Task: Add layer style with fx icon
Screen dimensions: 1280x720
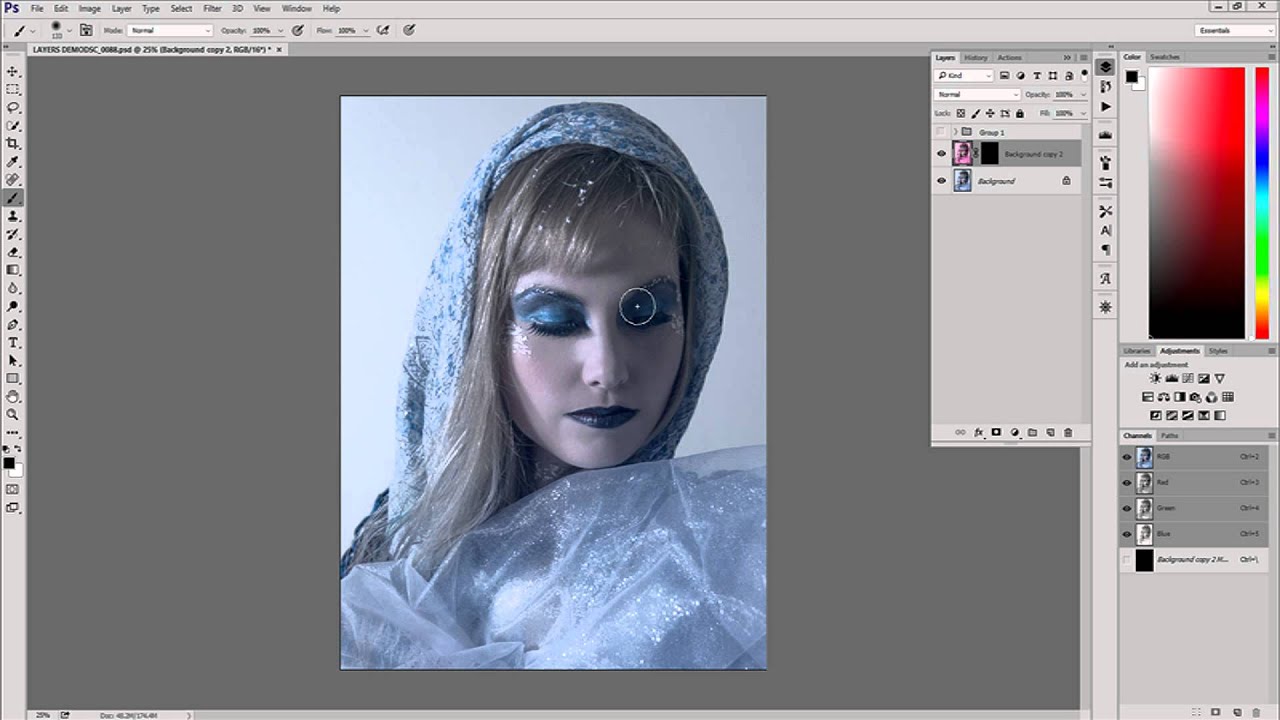Action: (979, 432)
